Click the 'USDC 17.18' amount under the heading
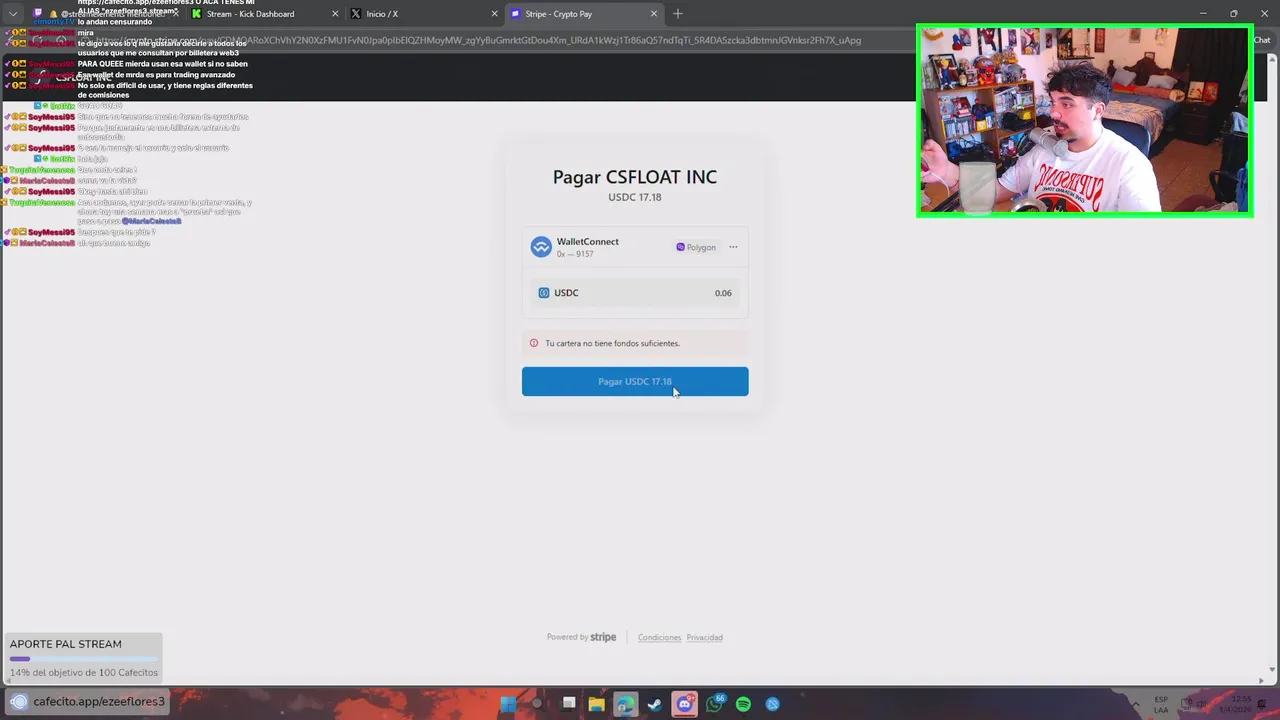Screen dimensions: 1280x720 click(635, 197)
